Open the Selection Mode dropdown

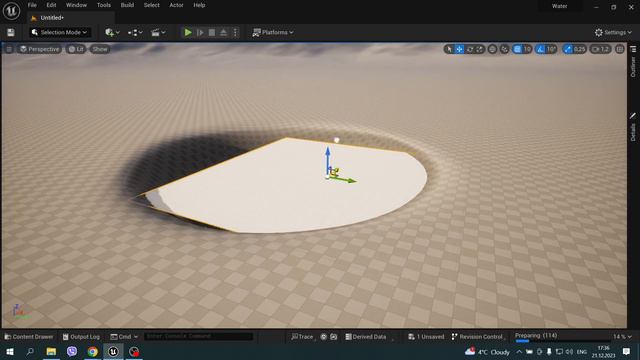click(60, 32)
